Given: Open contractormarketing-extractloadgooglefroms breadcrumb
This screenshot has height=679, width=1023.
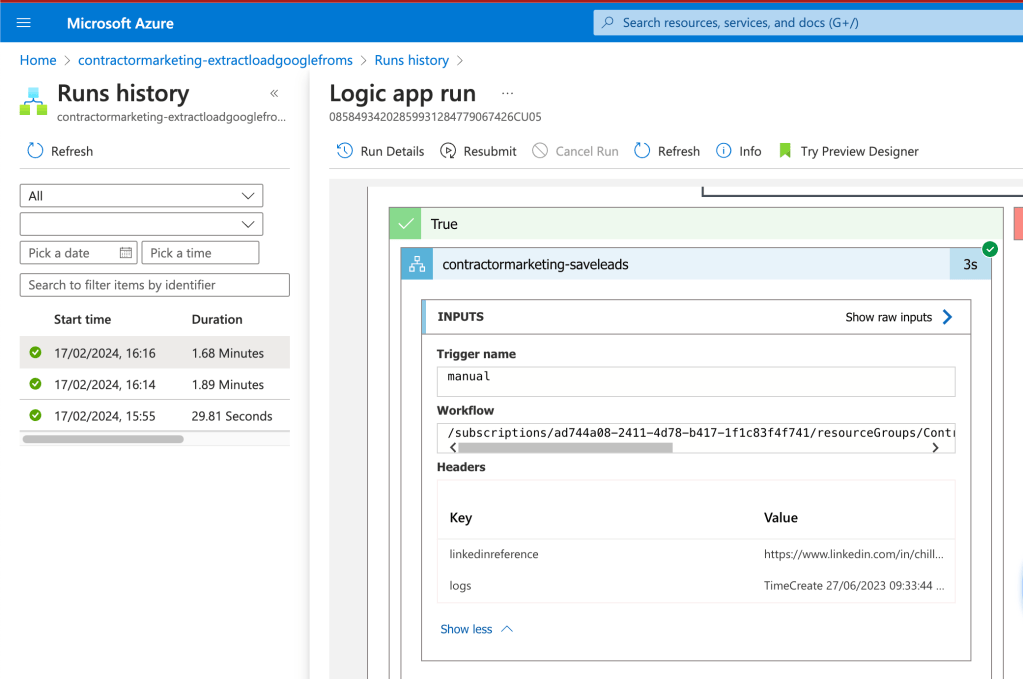Looking at the screenshot, I should [x=215, y=60].
